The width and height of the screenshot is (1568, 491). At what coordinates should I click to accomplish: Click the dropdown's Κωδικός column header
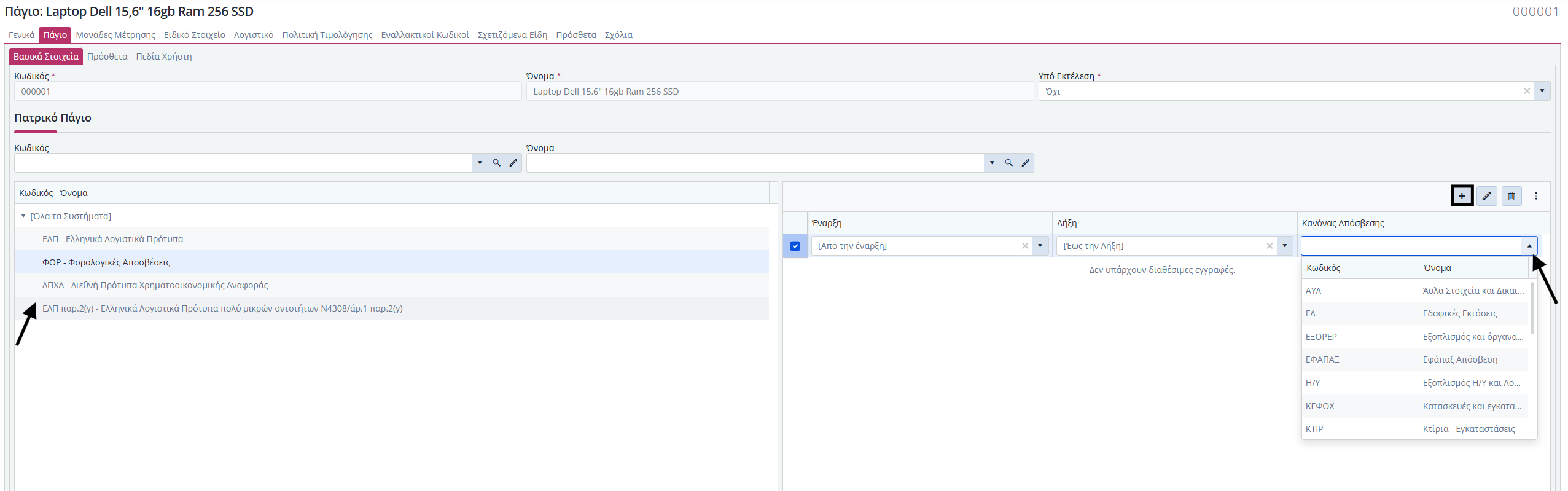(x=1360, y=268)
